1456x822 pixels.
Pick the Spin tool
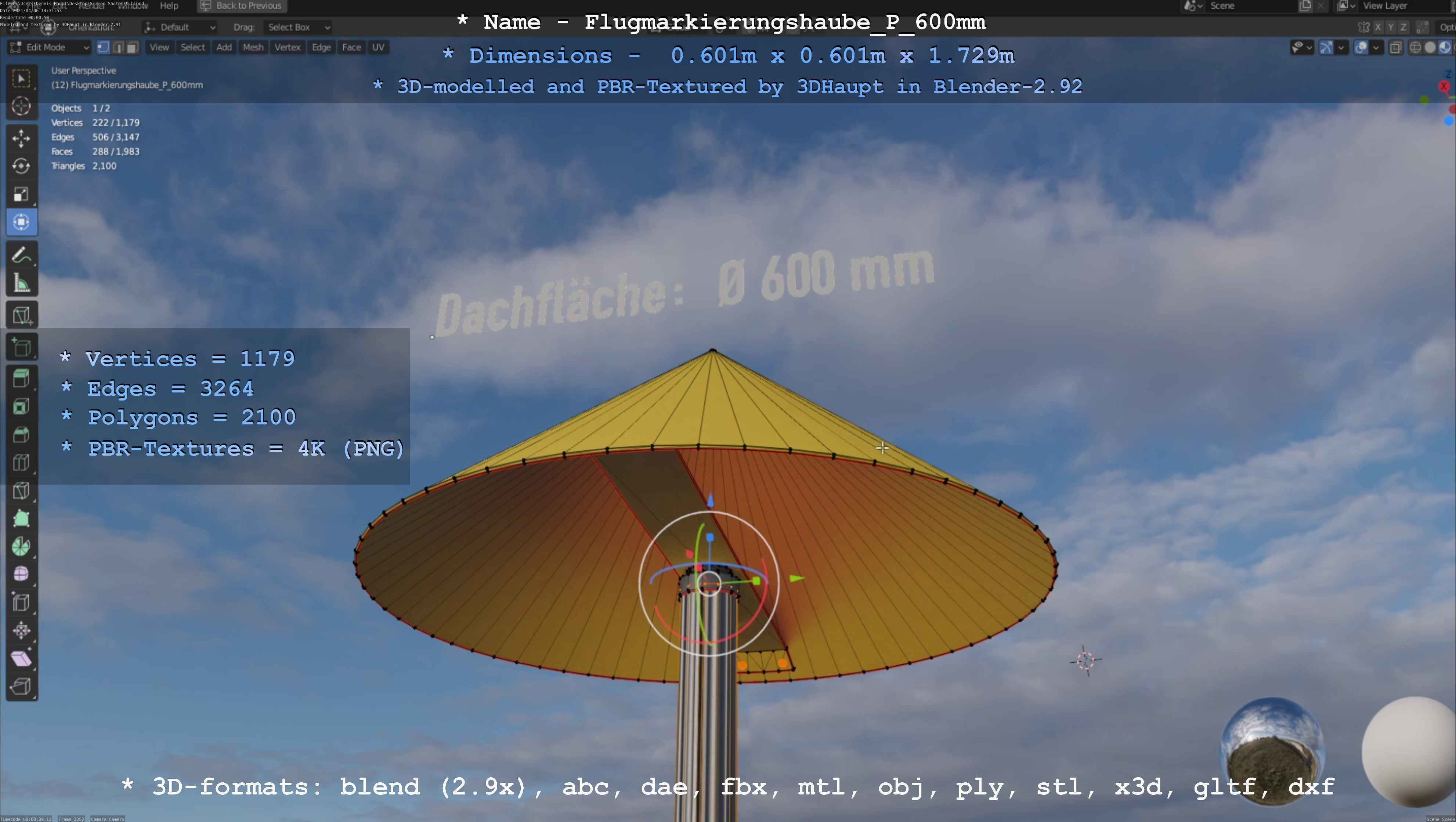pos(21,546)
